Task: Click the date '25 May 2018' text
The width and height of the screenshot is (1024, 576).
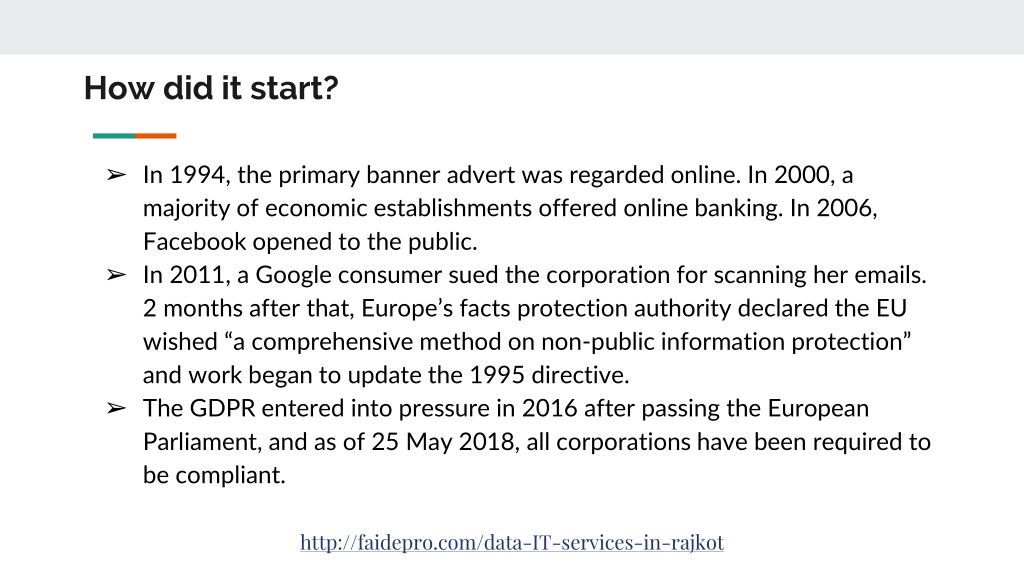Action: tap(443, 442)
